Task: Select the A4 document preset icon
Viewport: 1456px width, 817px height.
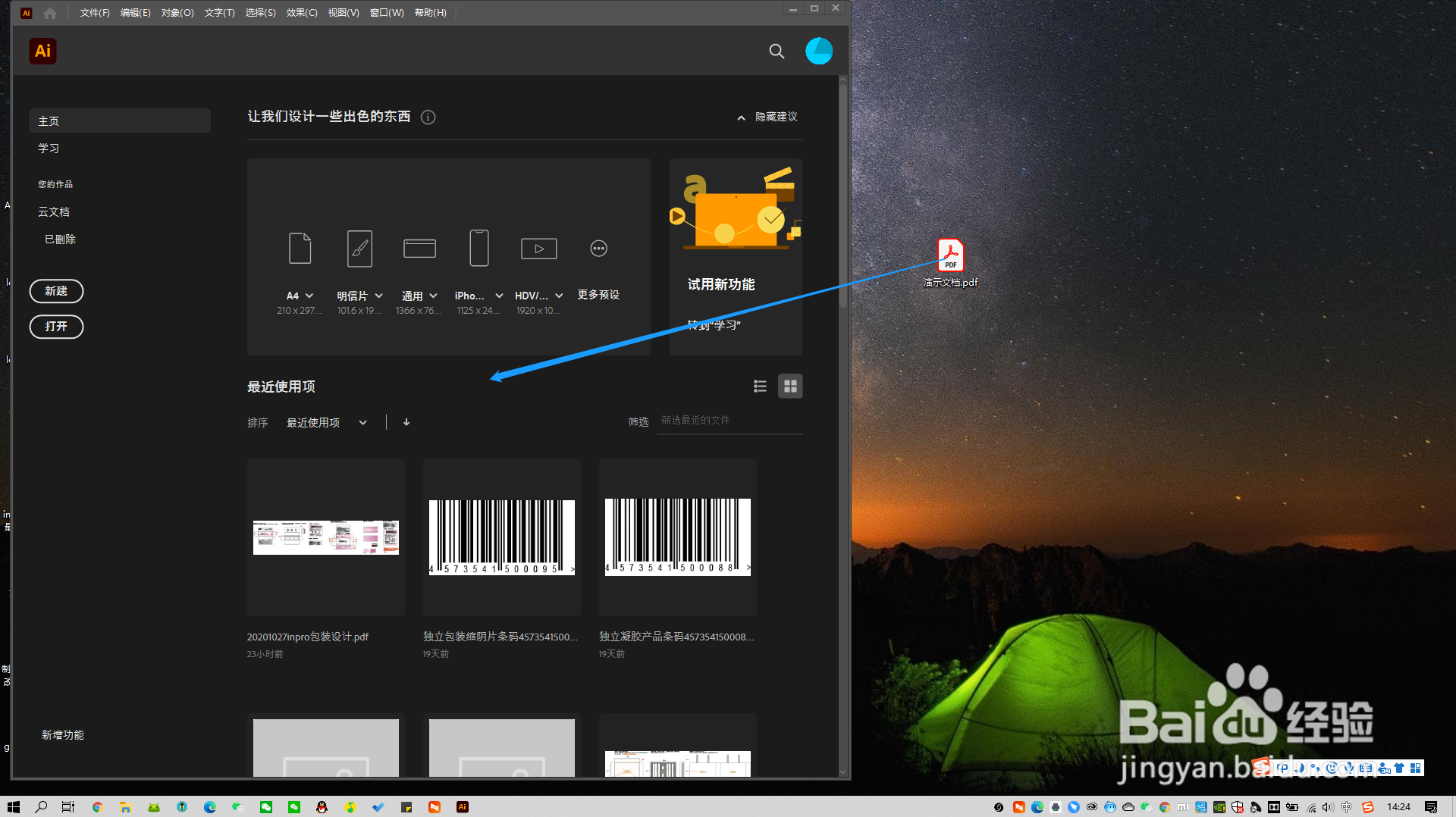Action: pyautogui.click(x=300, y=248)
